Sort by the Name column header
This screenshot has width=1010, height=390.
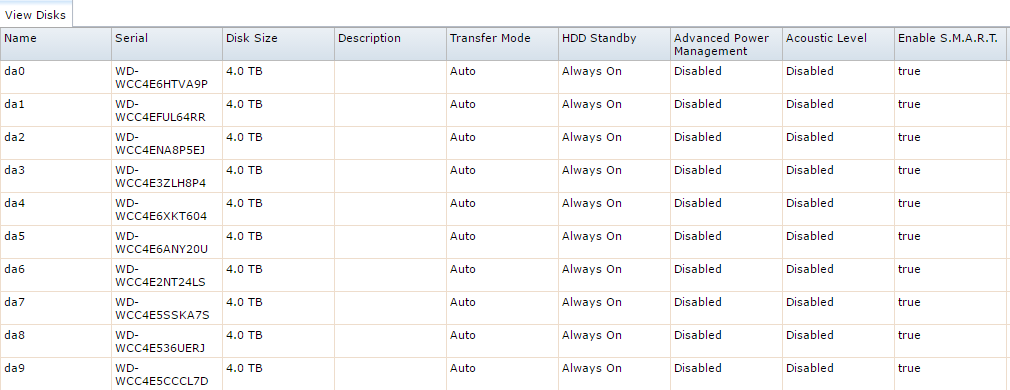click(x=55, y=44)
